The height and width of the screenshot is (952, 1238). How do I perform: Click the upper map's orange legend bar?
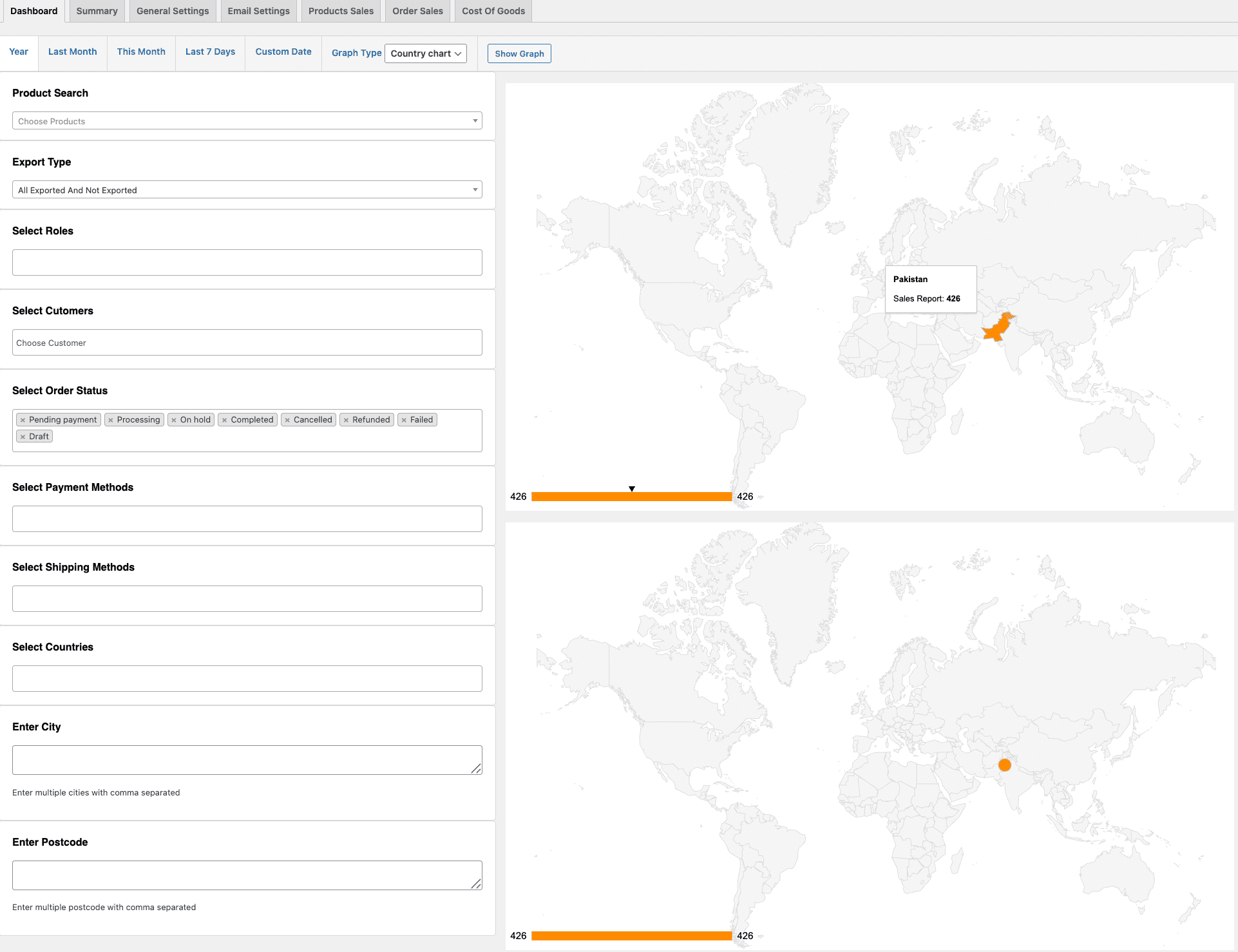coord(631,497)
